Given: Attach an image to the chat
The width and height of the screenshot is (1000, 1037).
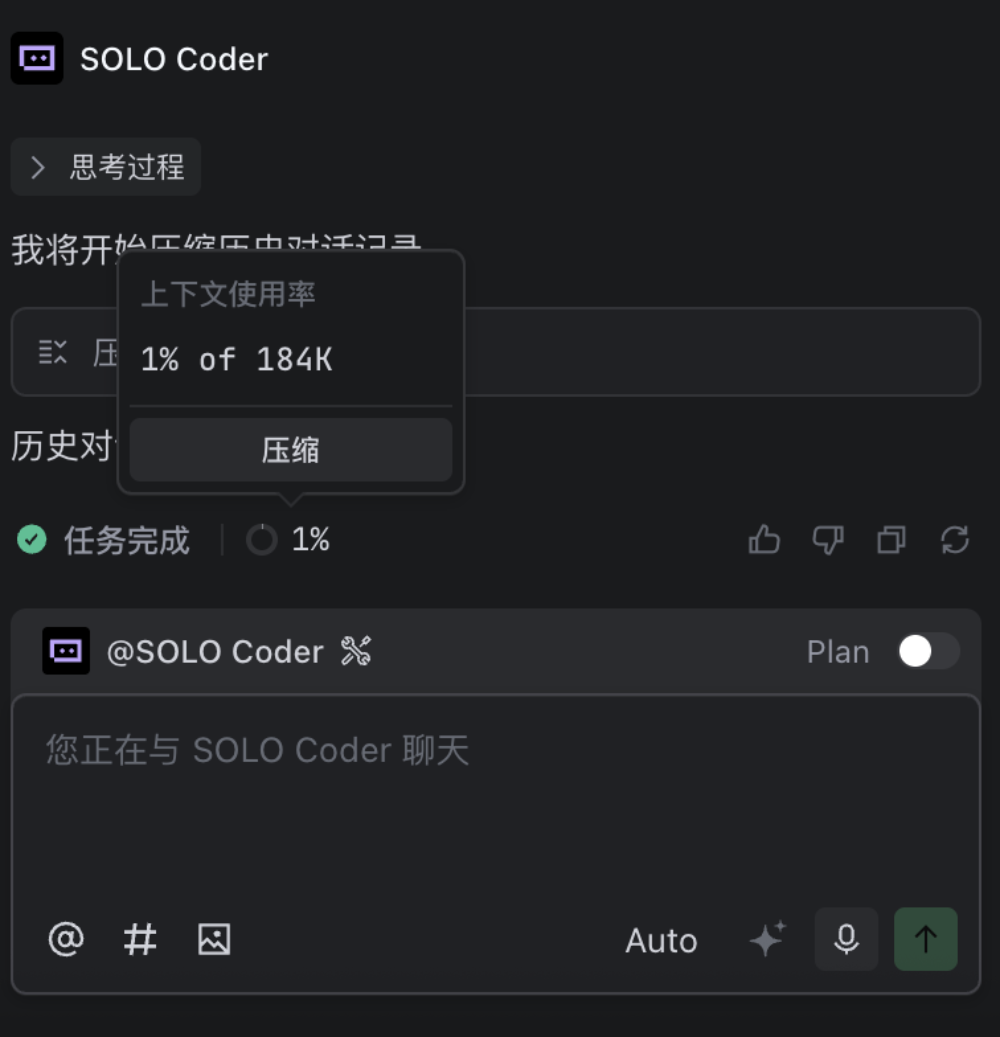Looking at the screenshot, I should [x=213, y=940].
